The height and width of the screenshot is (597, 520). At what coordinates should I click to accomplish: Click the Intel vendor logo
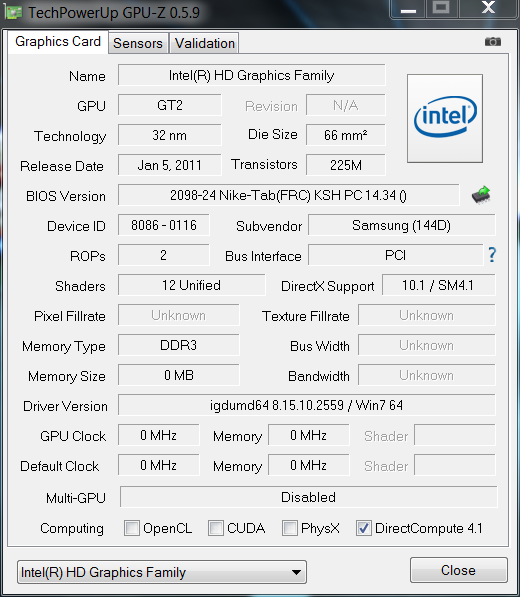[445, 118]
